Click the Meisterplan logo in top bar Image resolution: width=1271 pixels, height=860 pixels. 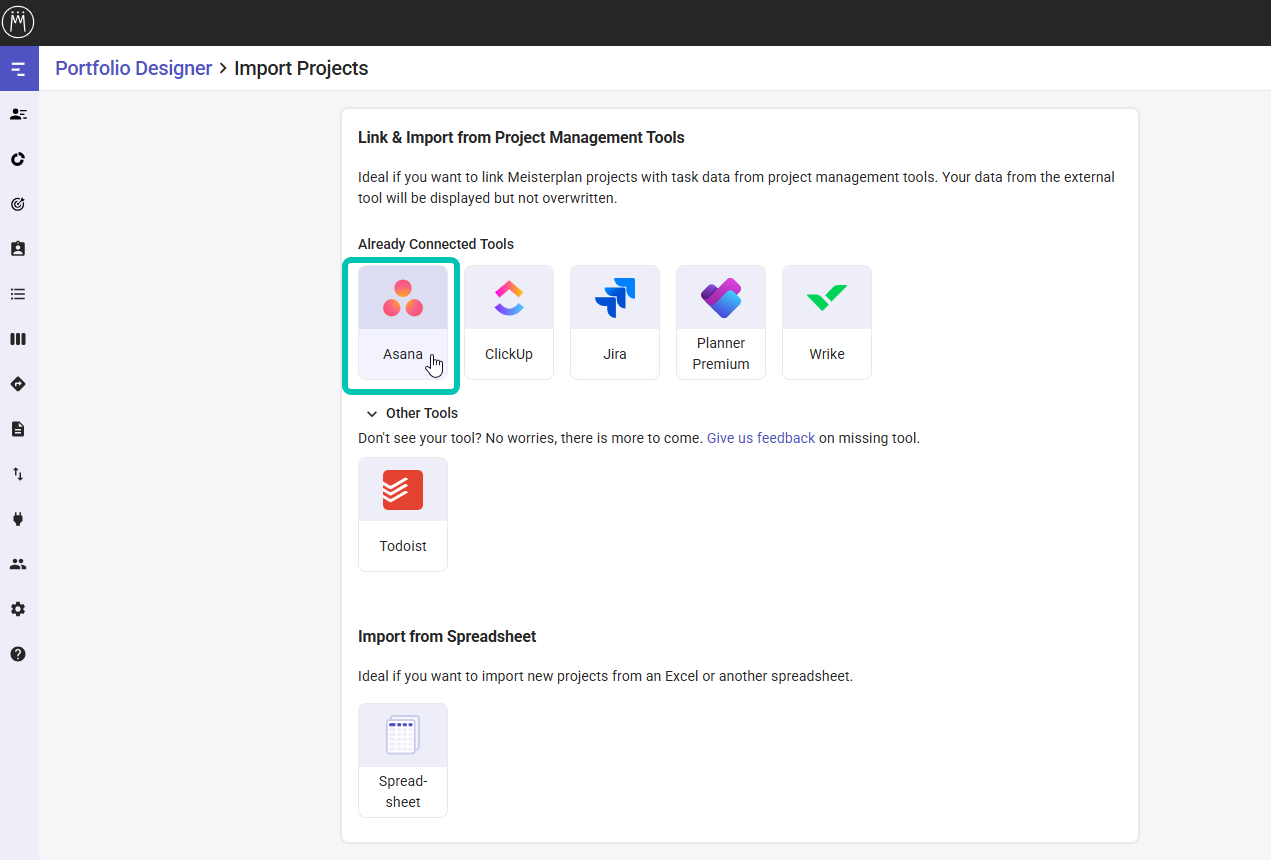coord(19,22)
